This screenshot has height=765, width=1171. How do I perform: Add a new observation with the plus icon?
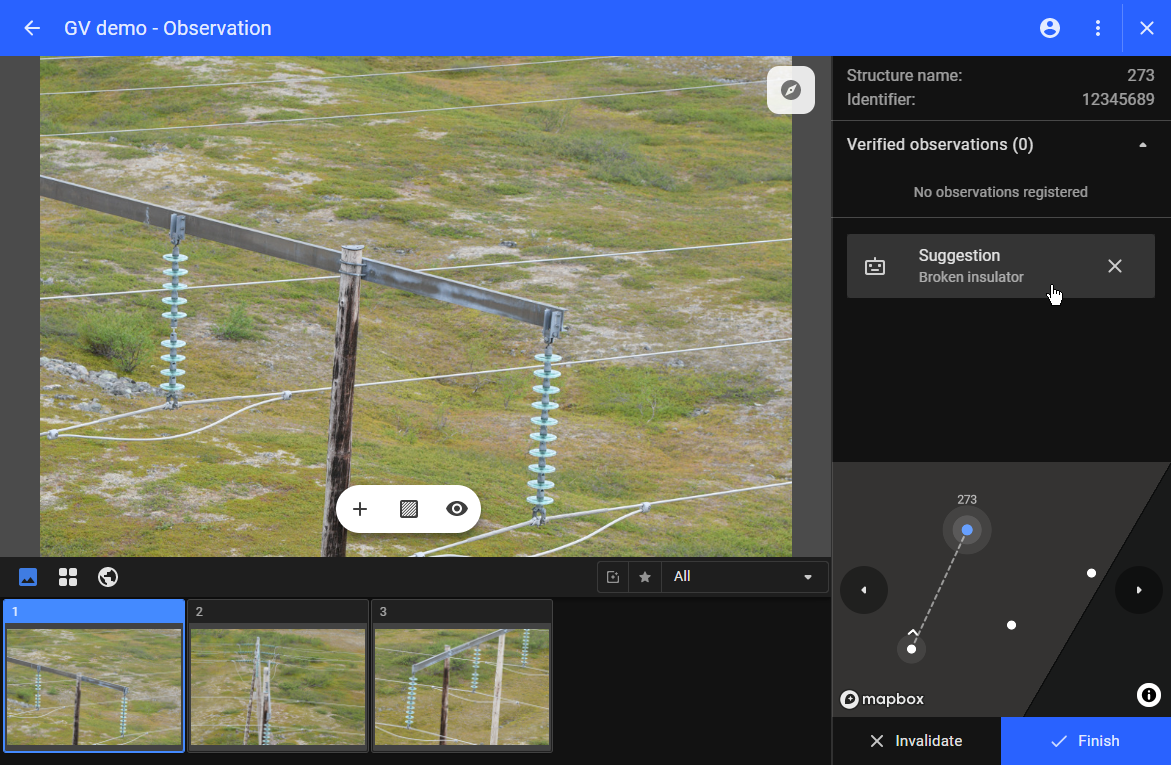pyautogui.click(x=360, y=509)
